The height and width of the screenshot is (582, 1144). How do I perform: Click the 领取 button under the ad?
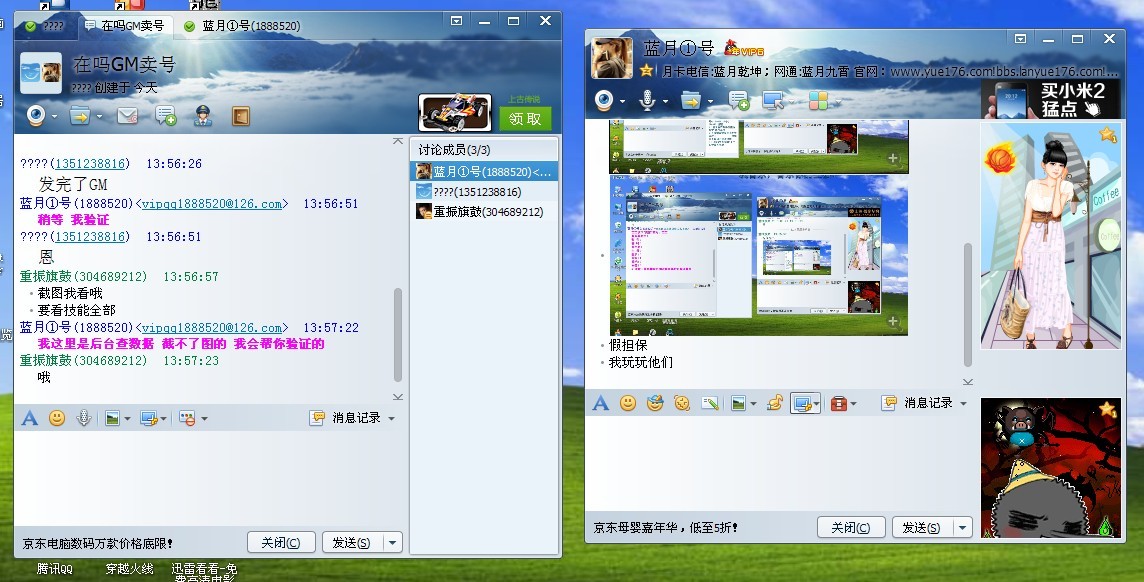(x=525, y=118)
